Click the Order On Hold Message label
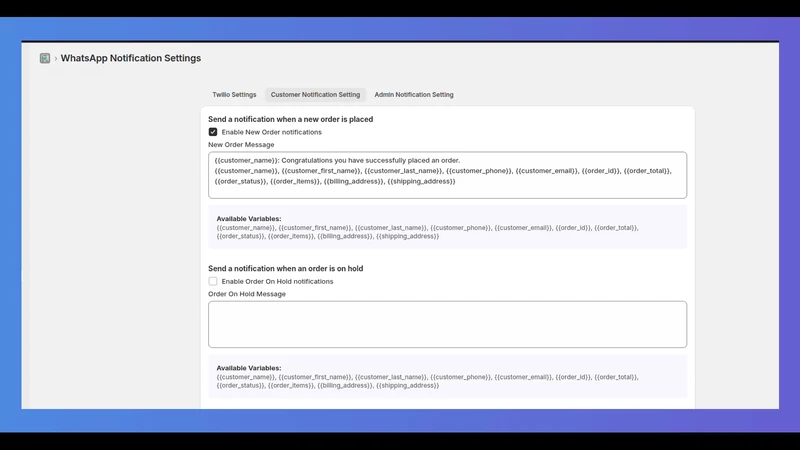The width and height of the screenshot is (800, 450). [247, 294]
